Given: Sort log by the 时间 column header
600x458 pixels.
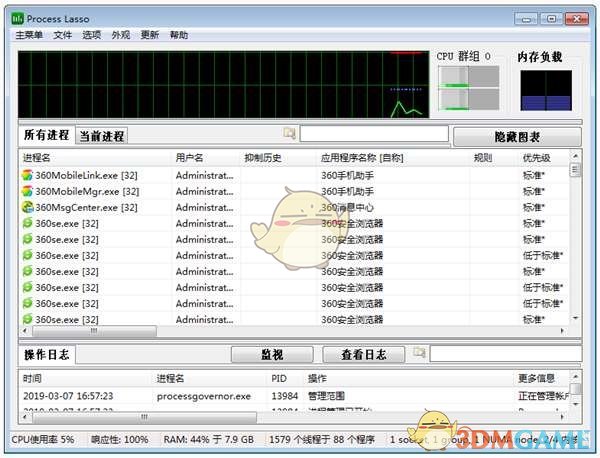Looking at the screenshot, I should pos(86,378).
